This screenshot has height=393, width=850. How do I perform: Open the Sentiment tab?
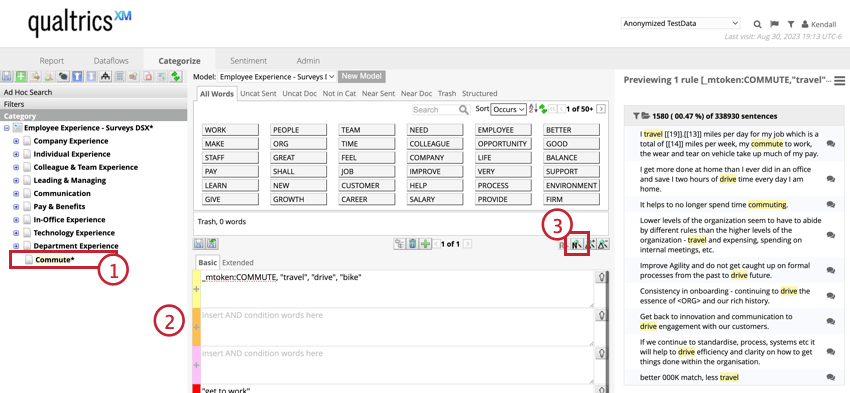click(x=248, y=61)
